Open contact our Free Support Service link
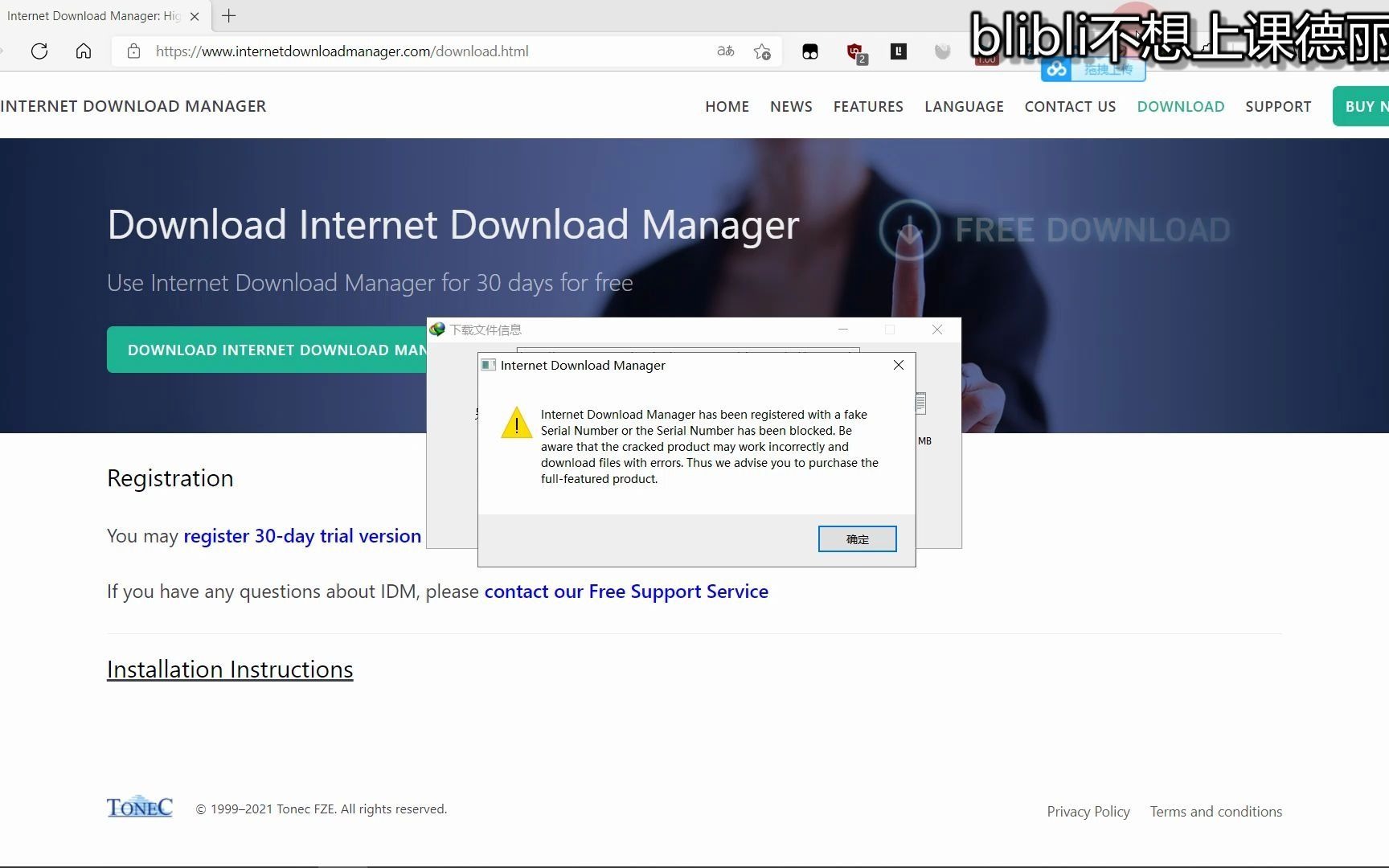 tap(626, 592)
